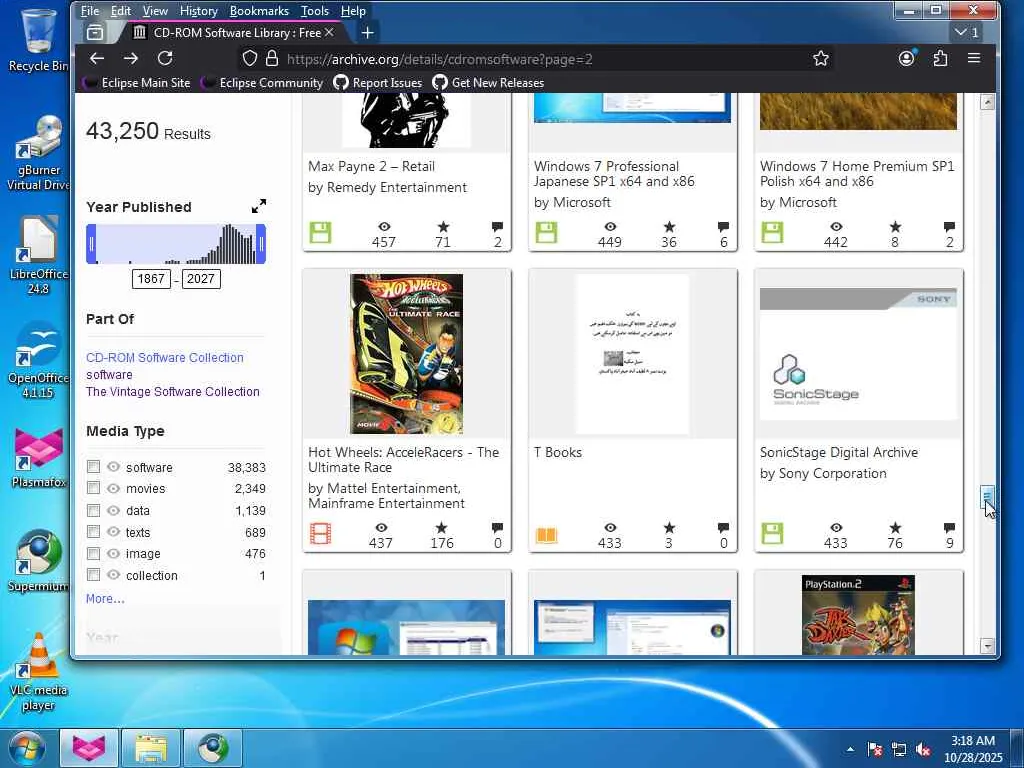Viewport: 1024px width, 768px height.
Task: Select the VLC media player desktop icon
Action: pyautogui.click(x=38, y=673)
